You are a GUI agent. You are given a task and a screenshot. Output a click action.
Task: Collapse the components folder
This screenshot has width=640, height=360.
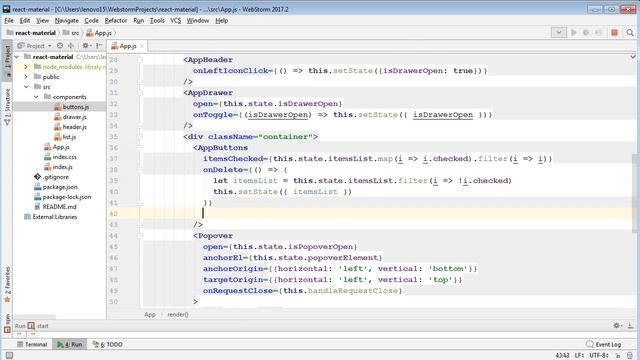[x=36, y=97]
